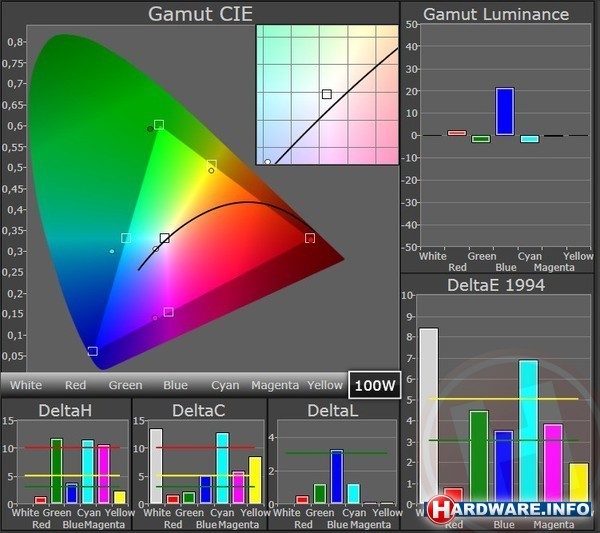The height and width of the screenshot is (533, 600).
Task: Open the Cyan color tab
Action: [x=225, y=385]
